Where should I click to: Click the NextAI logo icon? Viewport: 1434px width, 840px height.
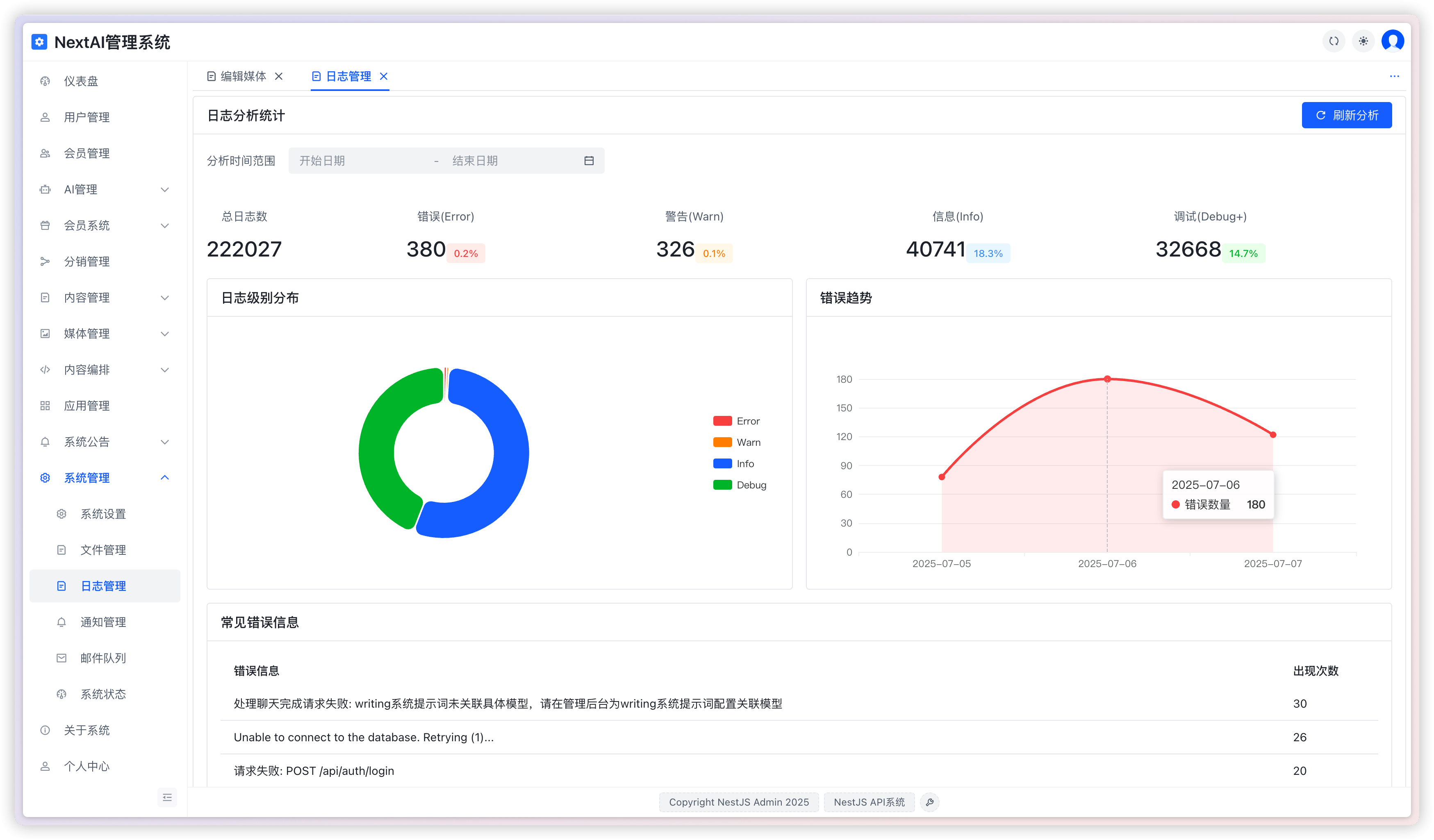click(x=39, y=42)
